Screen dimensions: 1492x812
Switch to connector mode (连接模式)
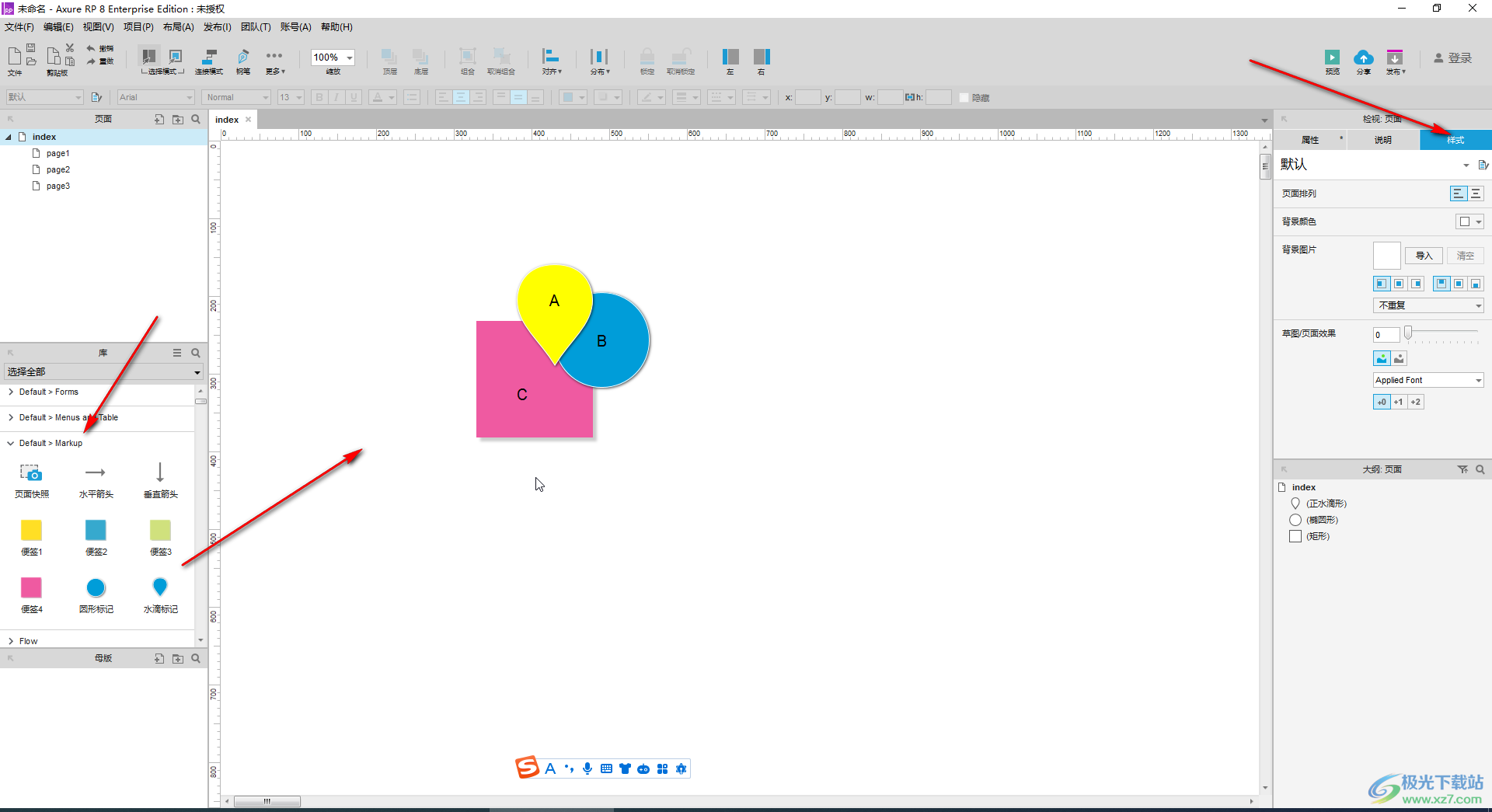(208, 59)
